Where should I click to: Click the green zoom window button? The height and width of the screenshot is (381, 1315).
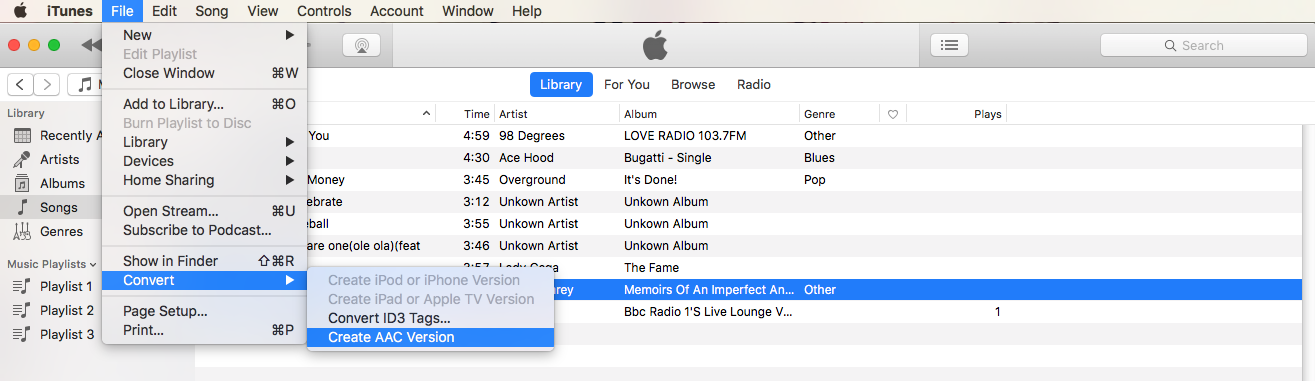click(x=54, y=45)
